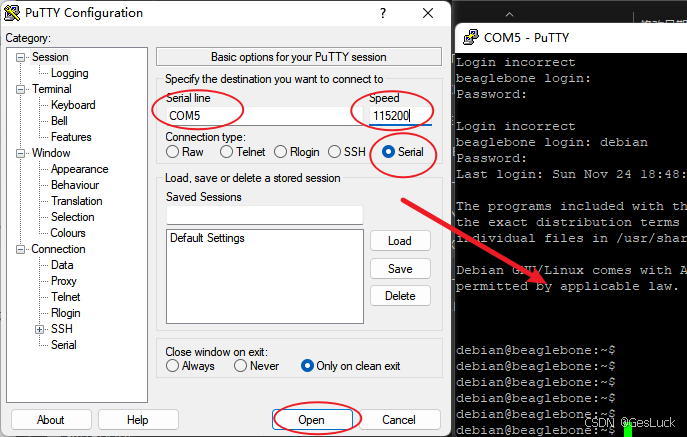Collapse the Session tree node
This screenshot has height=437, width=687.
click(x=20, y=57)
